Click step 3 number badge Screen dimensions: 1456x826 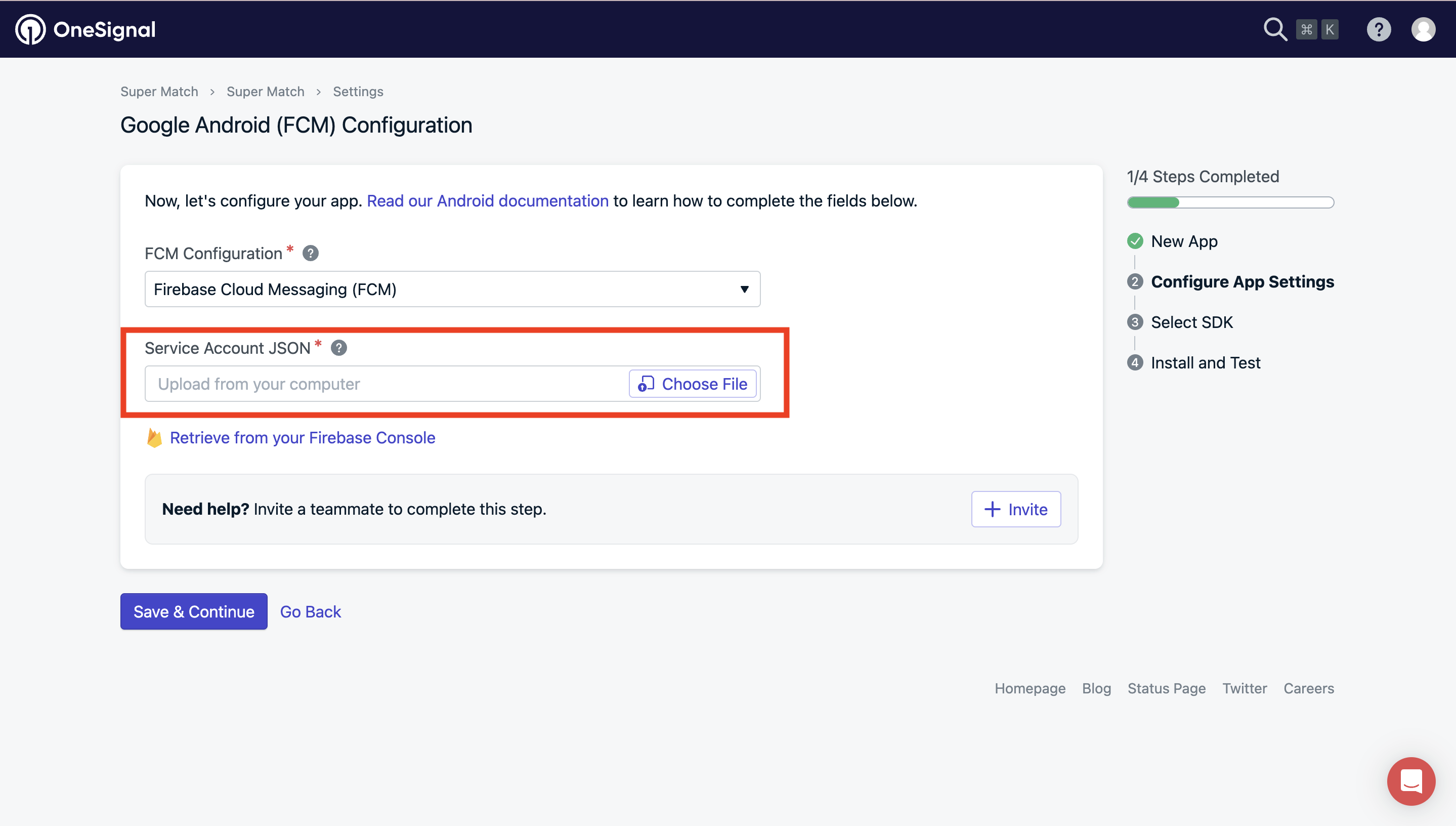point(1135,322)
